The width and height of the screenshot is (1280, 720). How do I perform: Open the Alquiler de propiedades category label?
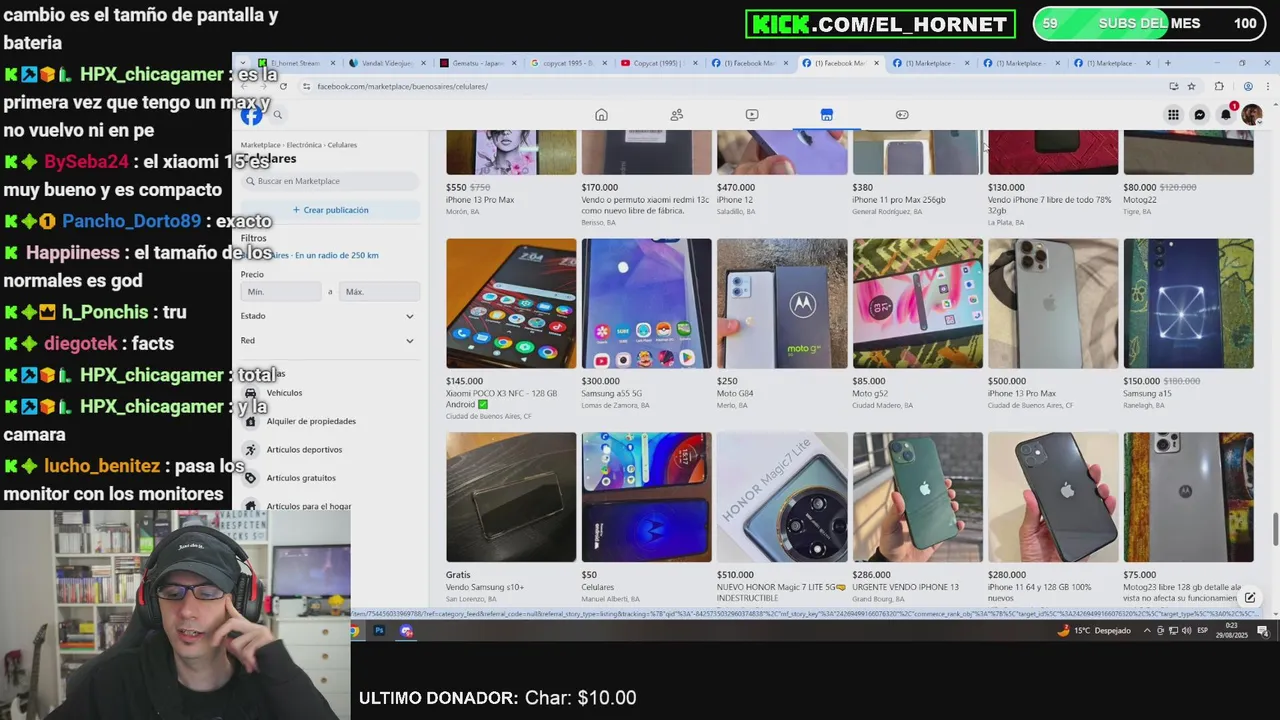pos(311,421)
